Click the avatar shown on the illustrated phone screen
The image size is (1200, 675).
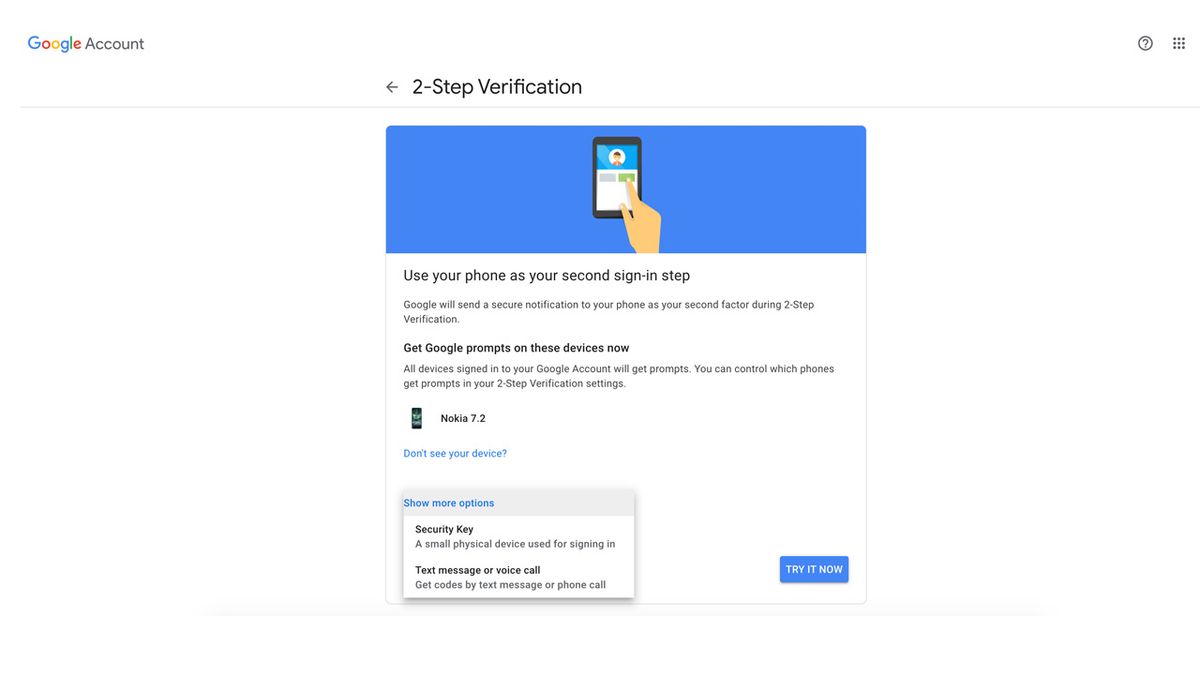coord(618,156)
